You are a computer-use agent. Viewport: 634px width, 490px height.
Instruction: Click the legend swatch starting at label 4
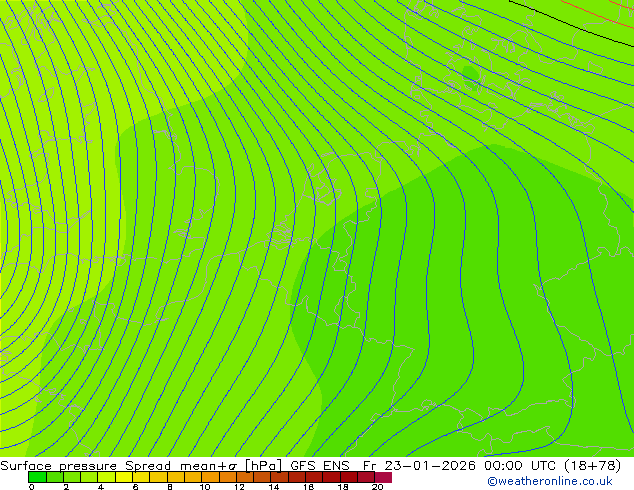click(106, 477)
